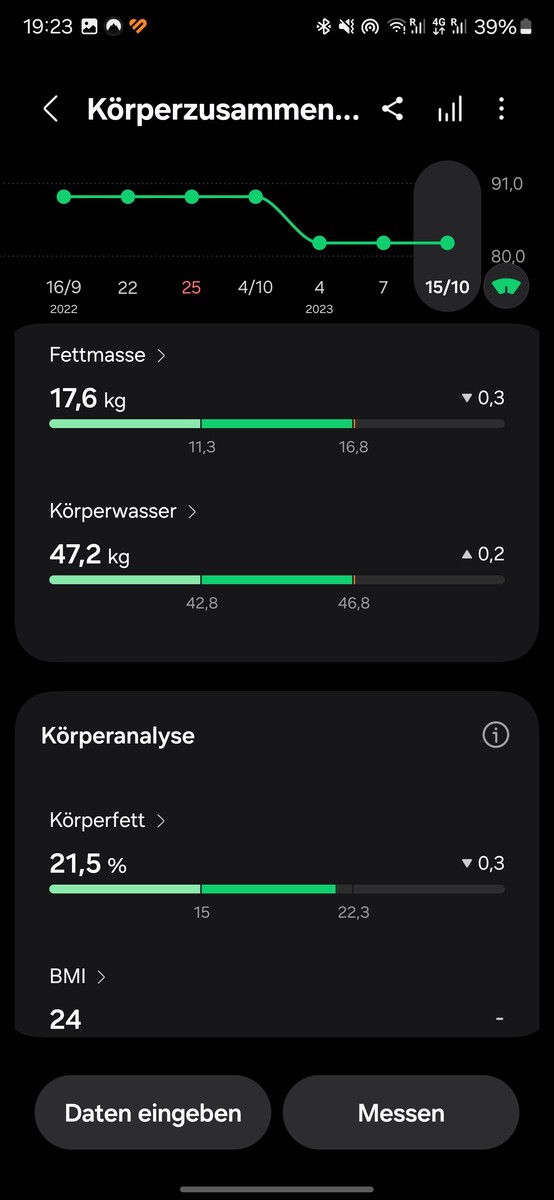Viewport: 554px width, 1200px height.
Task: Select the 4/10 data point date
Action: (x=256, y=287)
